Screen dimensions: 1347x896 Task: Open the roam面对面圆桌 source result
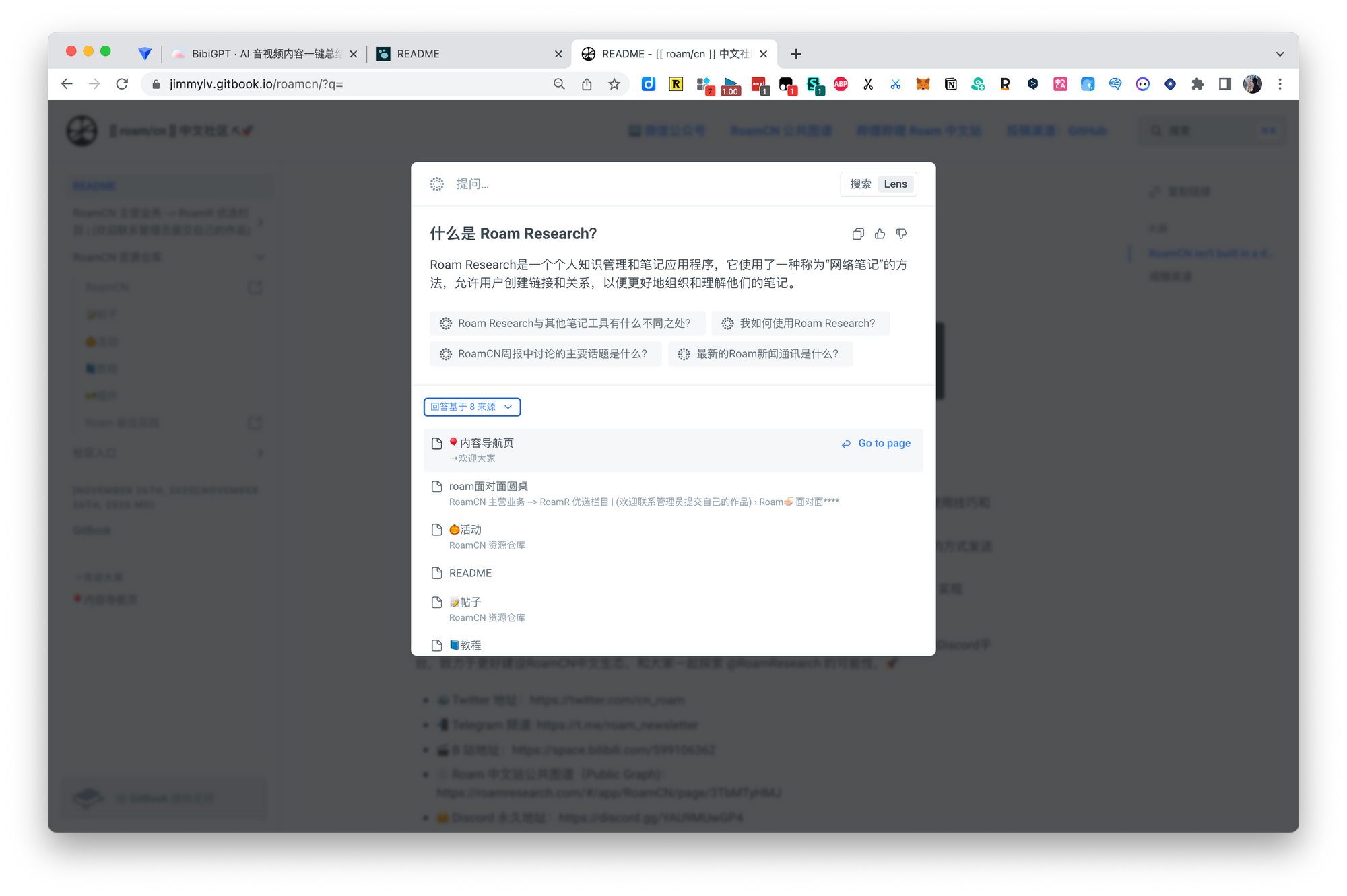pyautogui.click(x=673, y=493)
